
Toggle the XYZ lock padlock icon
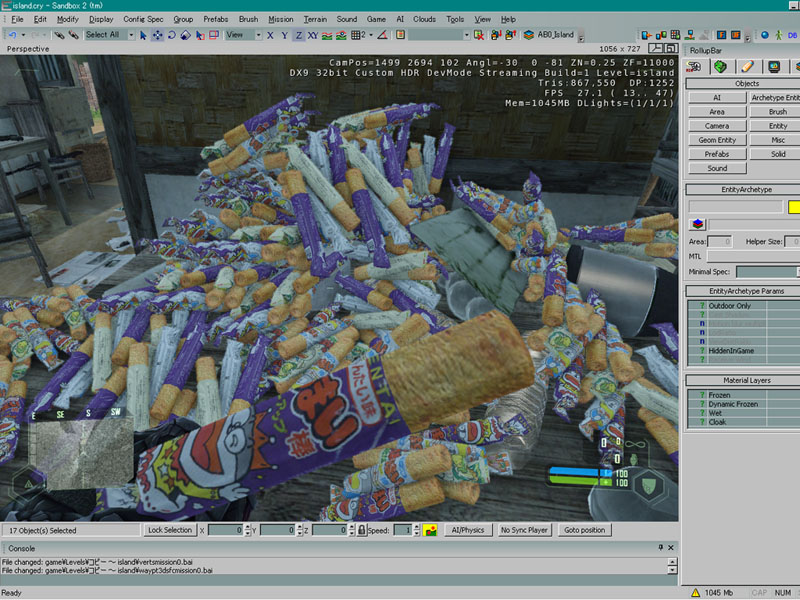pos(362,531)
